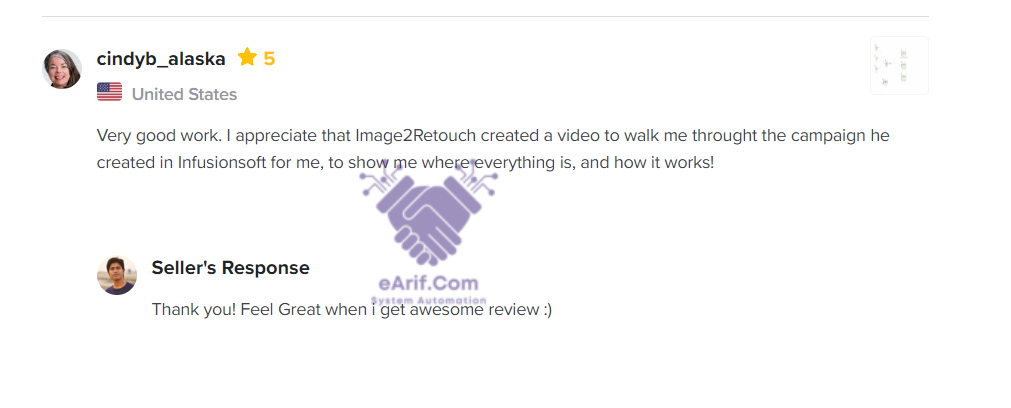Click the smiley at the reply's end
The height and width of the screenshot is (408, 1011).
coord(547,310)
